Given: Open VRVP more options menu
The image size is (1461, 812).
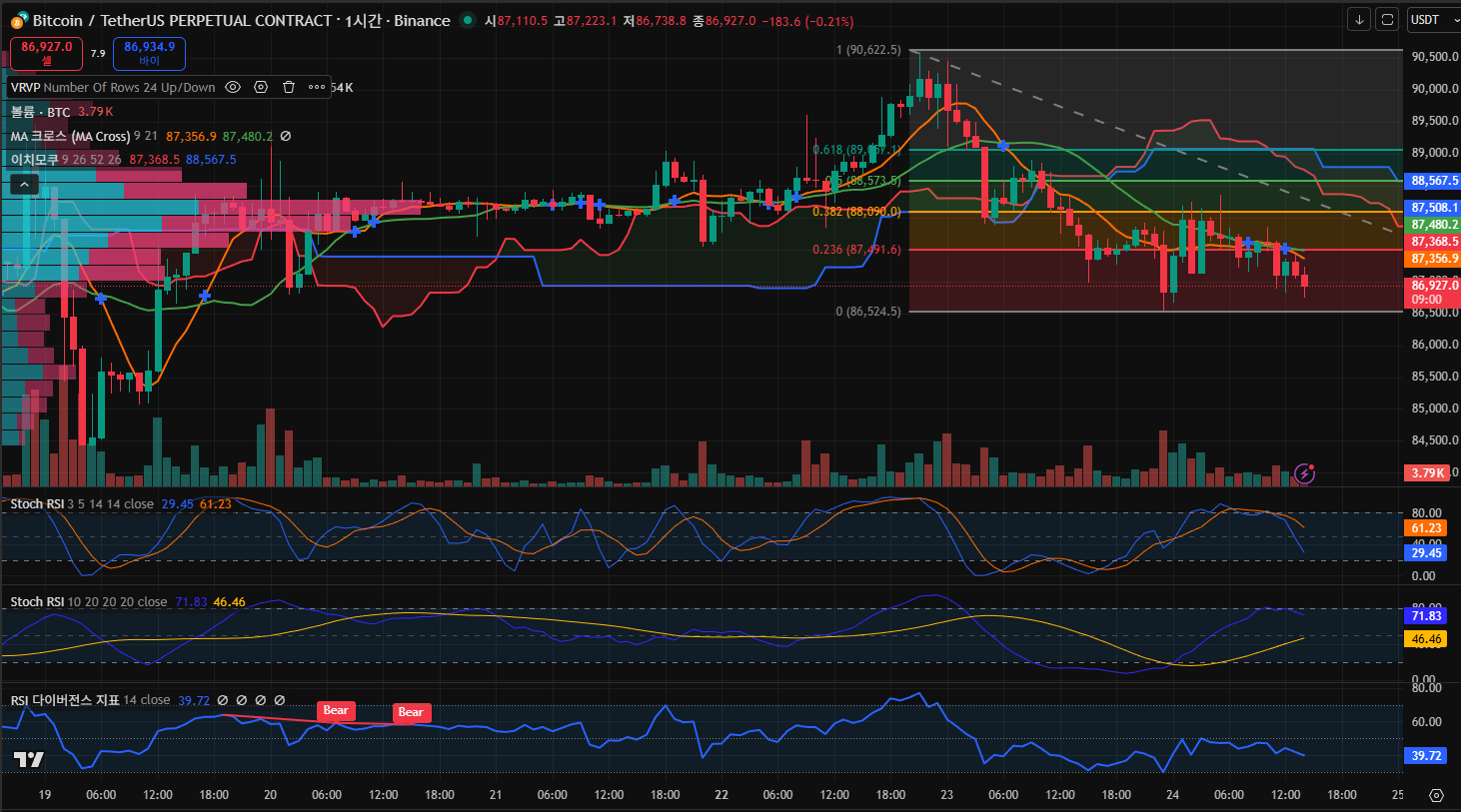Looking at the screenshot, I should [317, 88].
